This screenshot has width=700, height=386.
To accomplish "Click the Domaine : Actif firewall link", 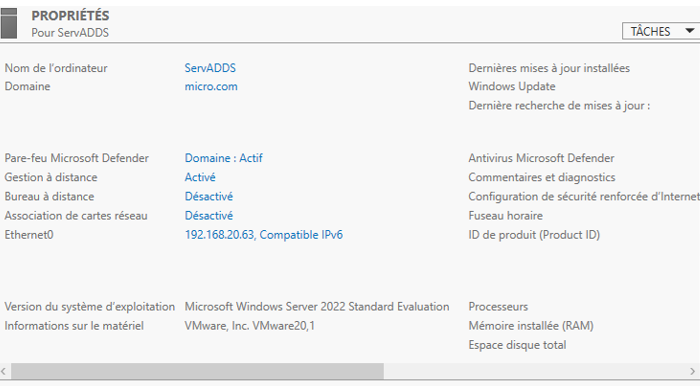I will point(224,158).
